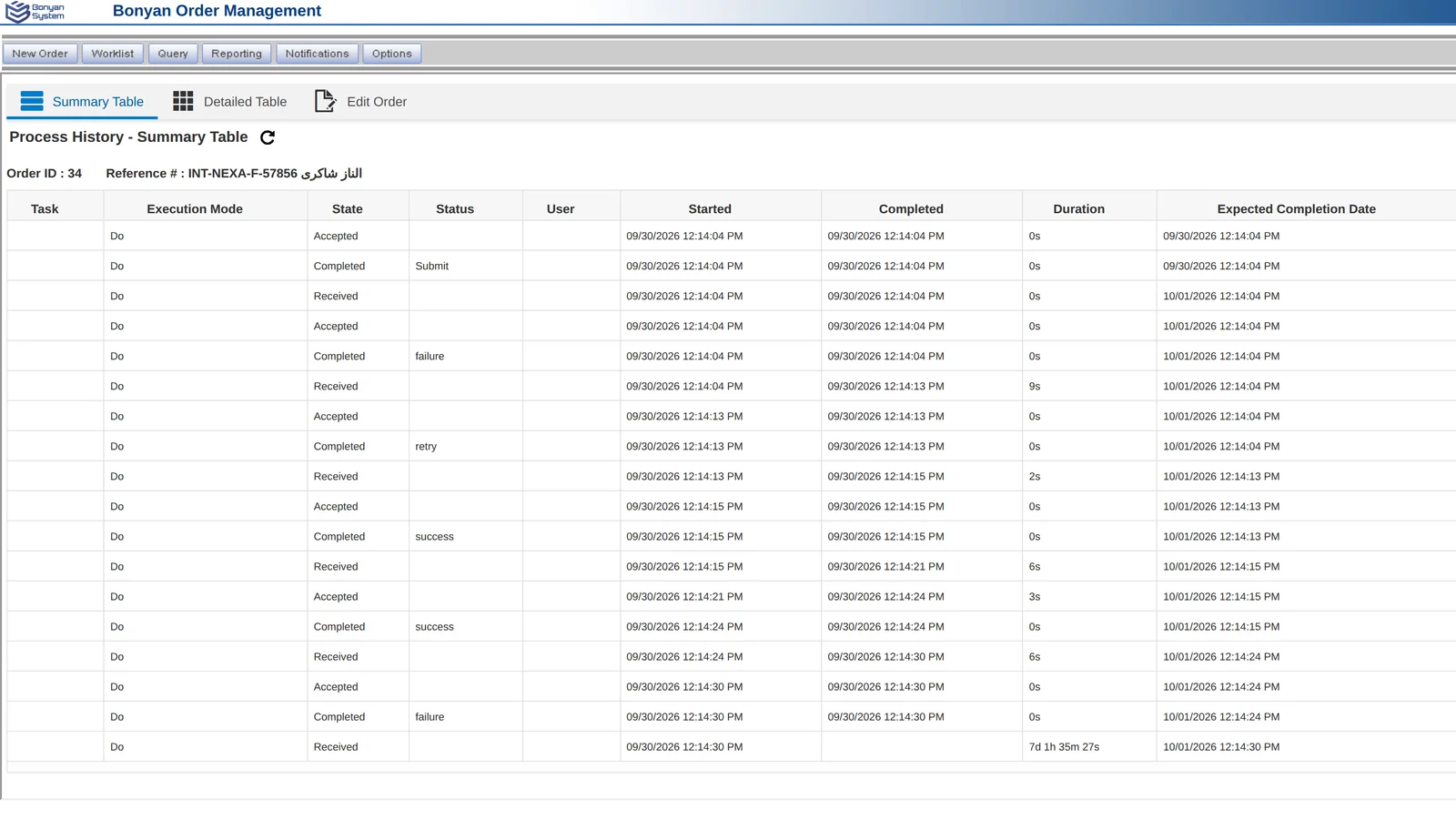Click expected completion '10/01/2026 12:14:30 PM' cell
This screenshot has width=1456, height=819.
1306,747
